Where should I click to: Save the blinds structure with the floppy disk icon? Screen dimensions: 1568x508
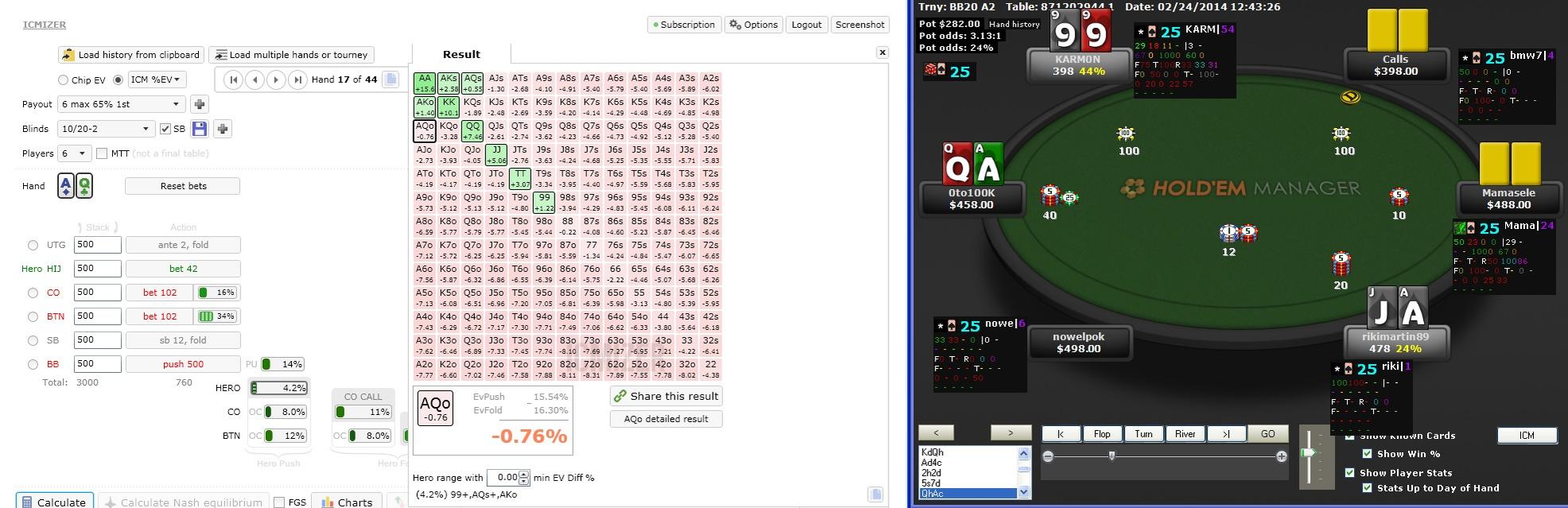[x=200, y=129]
